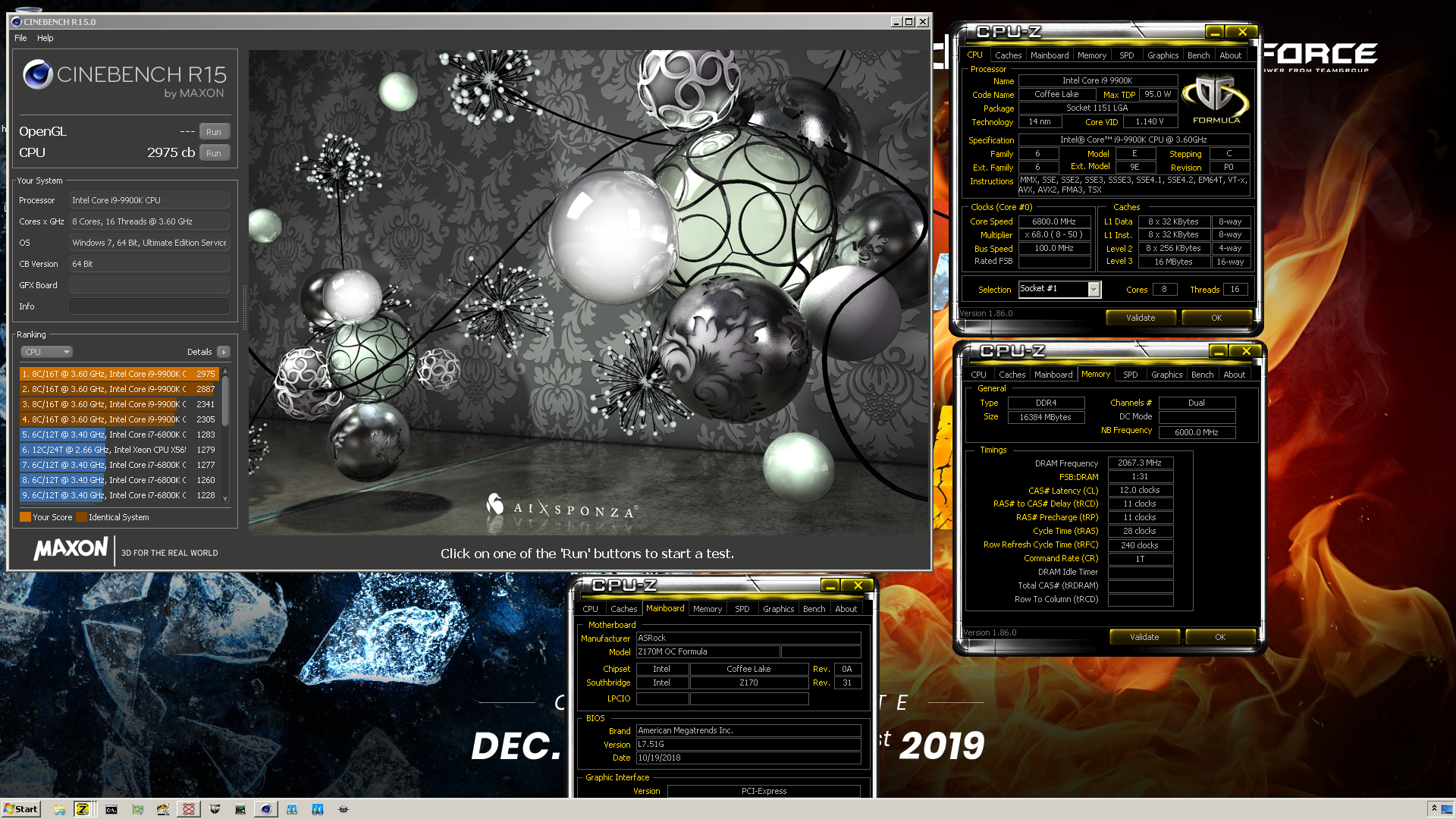
Task: Click the Cinebench R15 logo sphere
Action: pos(37,74)
